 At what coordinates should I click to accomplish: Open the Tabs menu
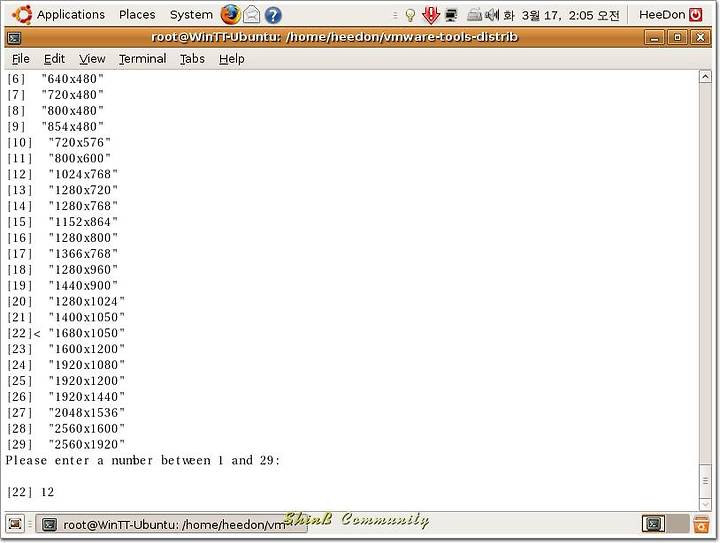(192, 59)
